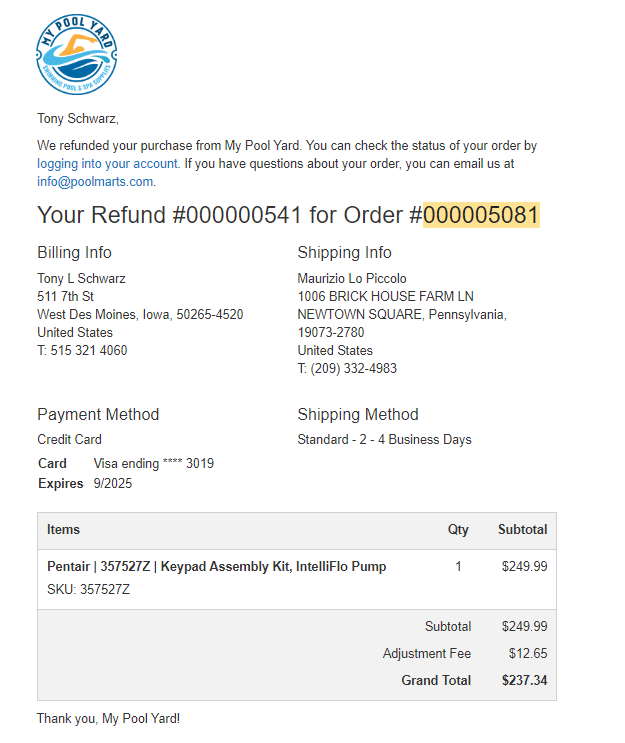Screen dimensions: 625x743
Task: Click the Payment Method heading
Action: pos(98,414)
